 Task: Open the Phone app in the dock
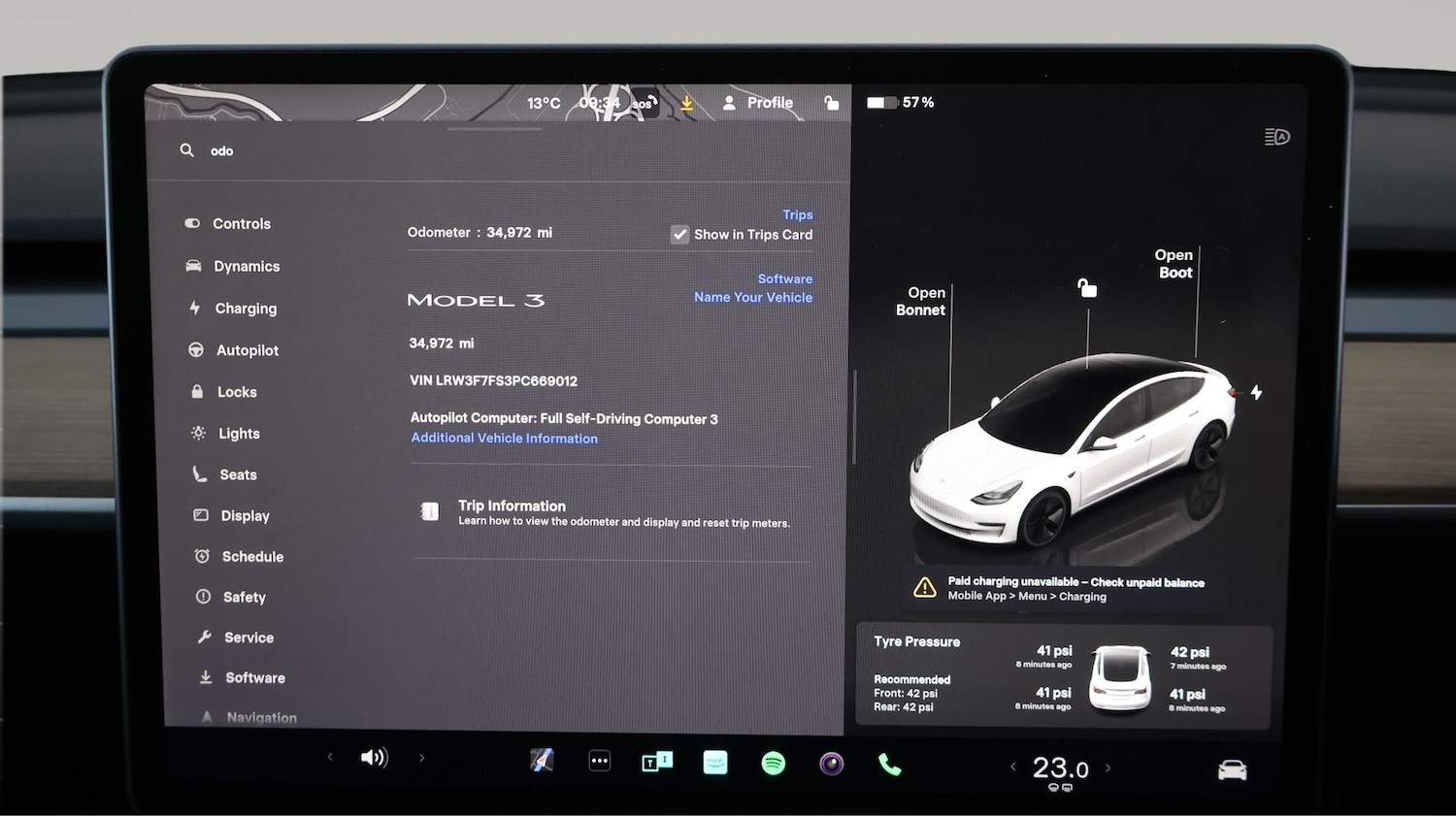890,763
